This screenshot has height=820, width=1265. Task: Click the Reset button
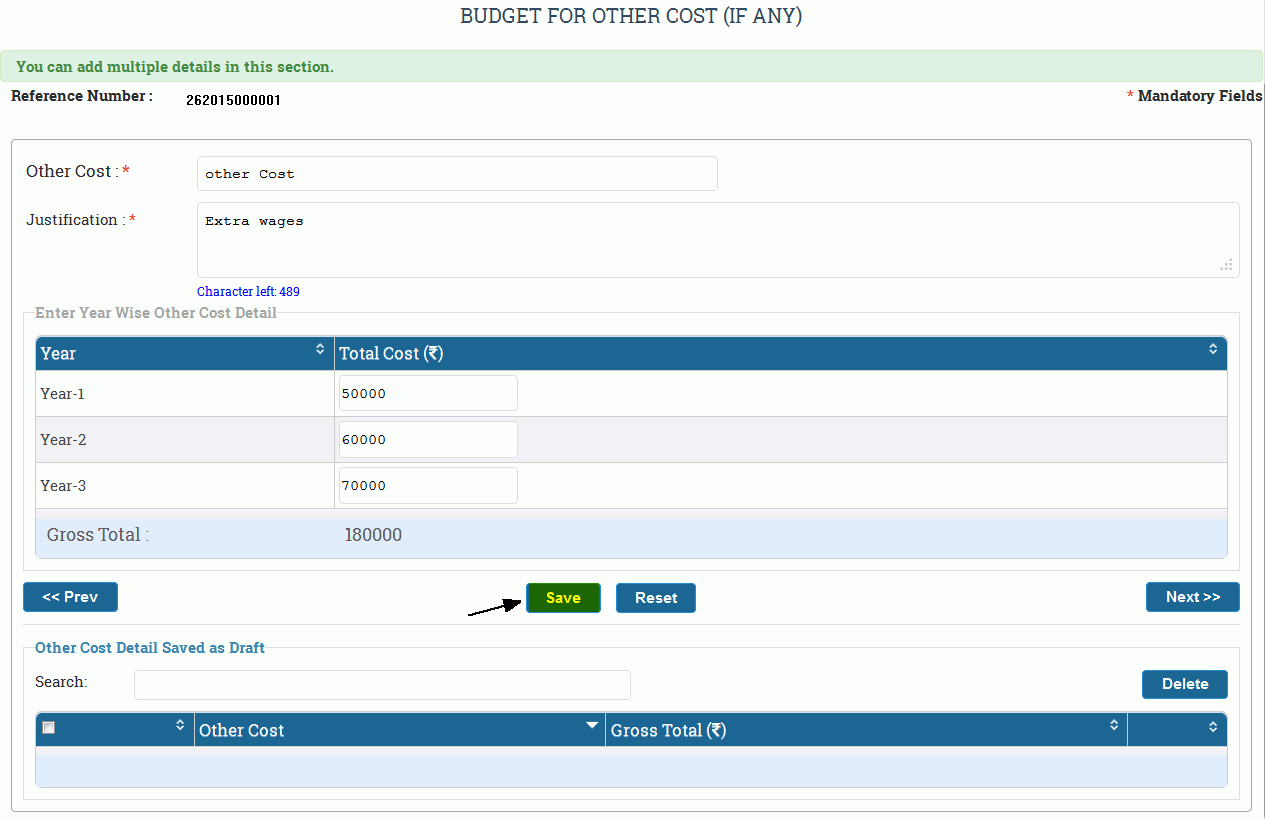tap(655, 598)
